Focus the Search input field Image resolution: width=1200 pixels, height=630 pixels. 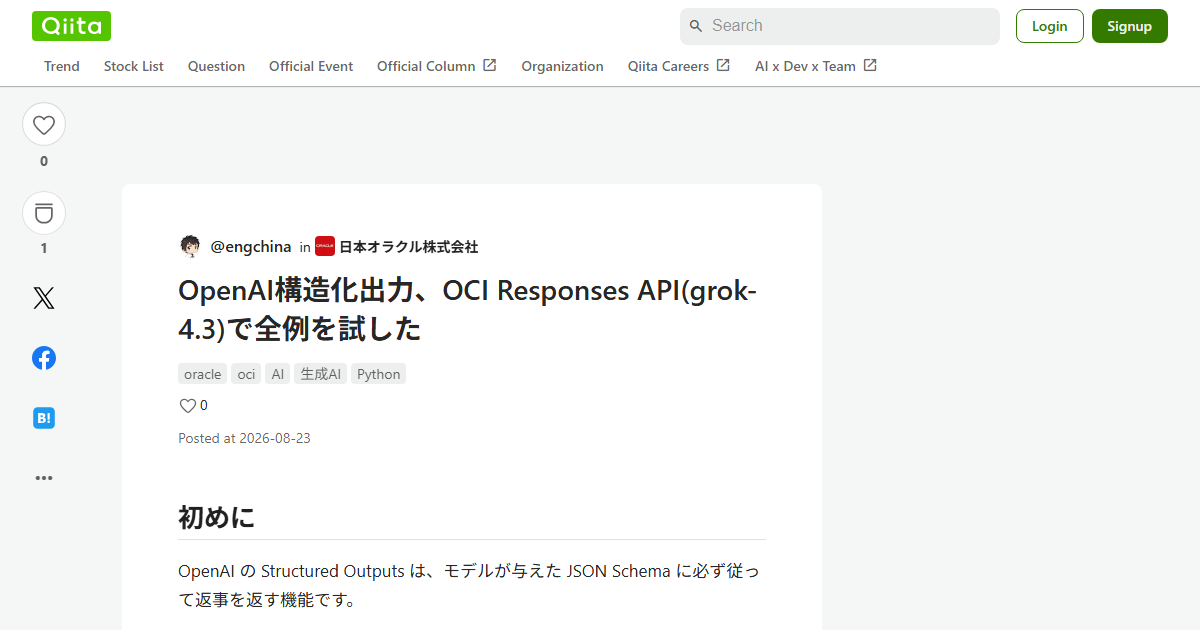840,26
